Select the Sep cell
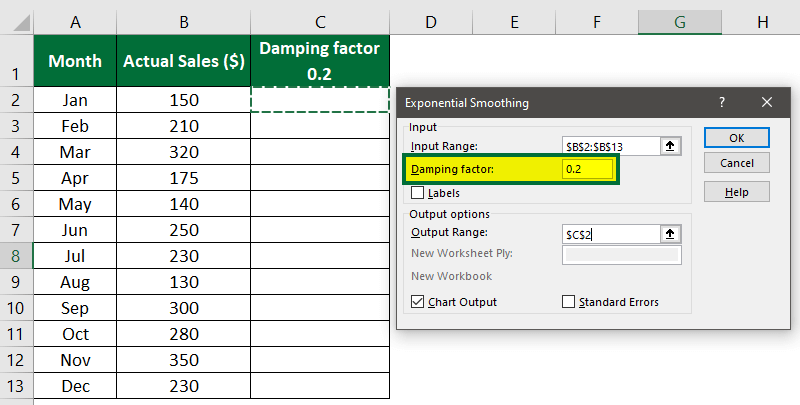 (x=75, y=308)
